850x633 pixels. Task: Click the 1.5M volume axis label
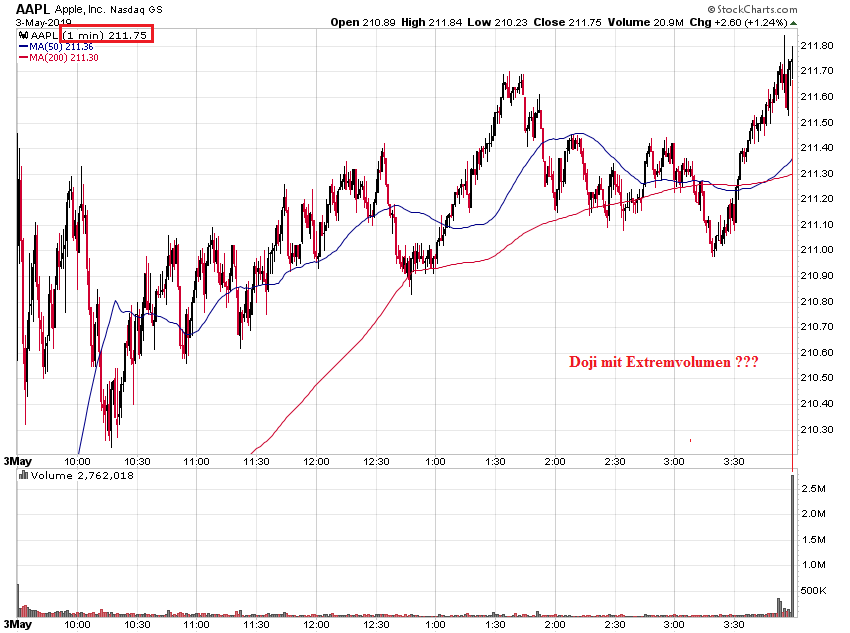point(813,539)
